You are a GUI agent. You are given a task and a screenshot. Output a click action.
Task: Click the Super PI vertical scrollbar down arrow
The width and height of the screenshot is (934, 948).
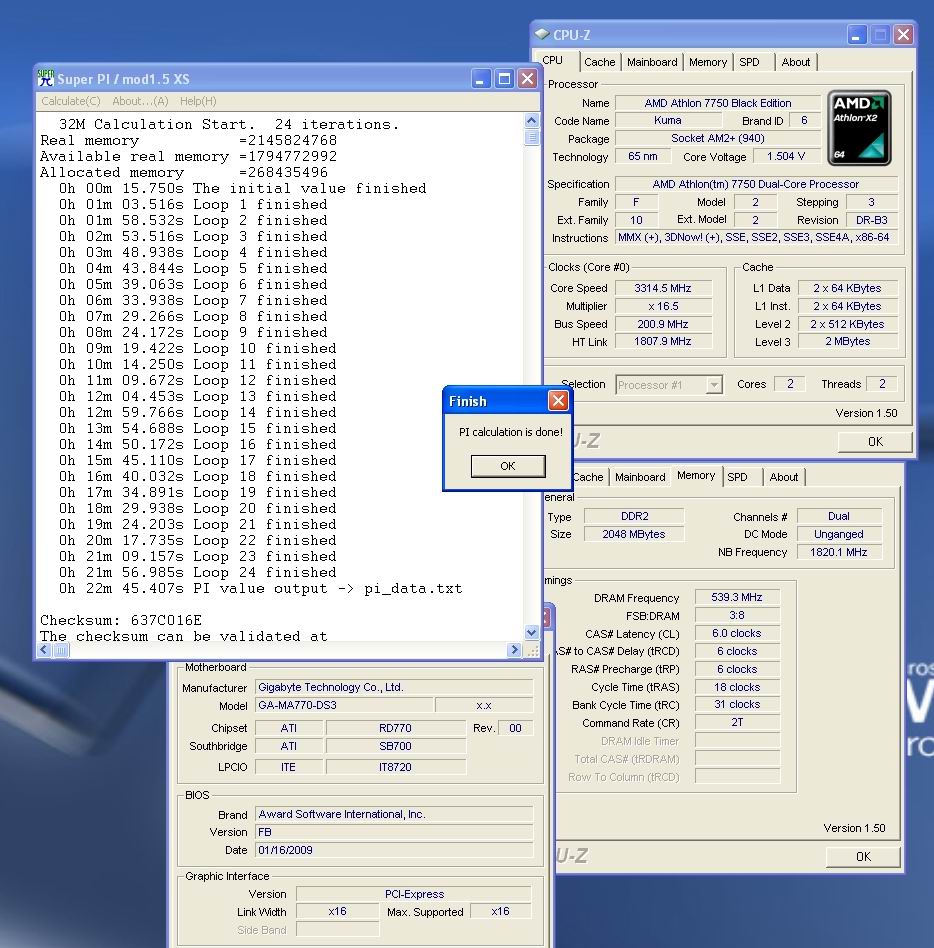coord(531,632)
